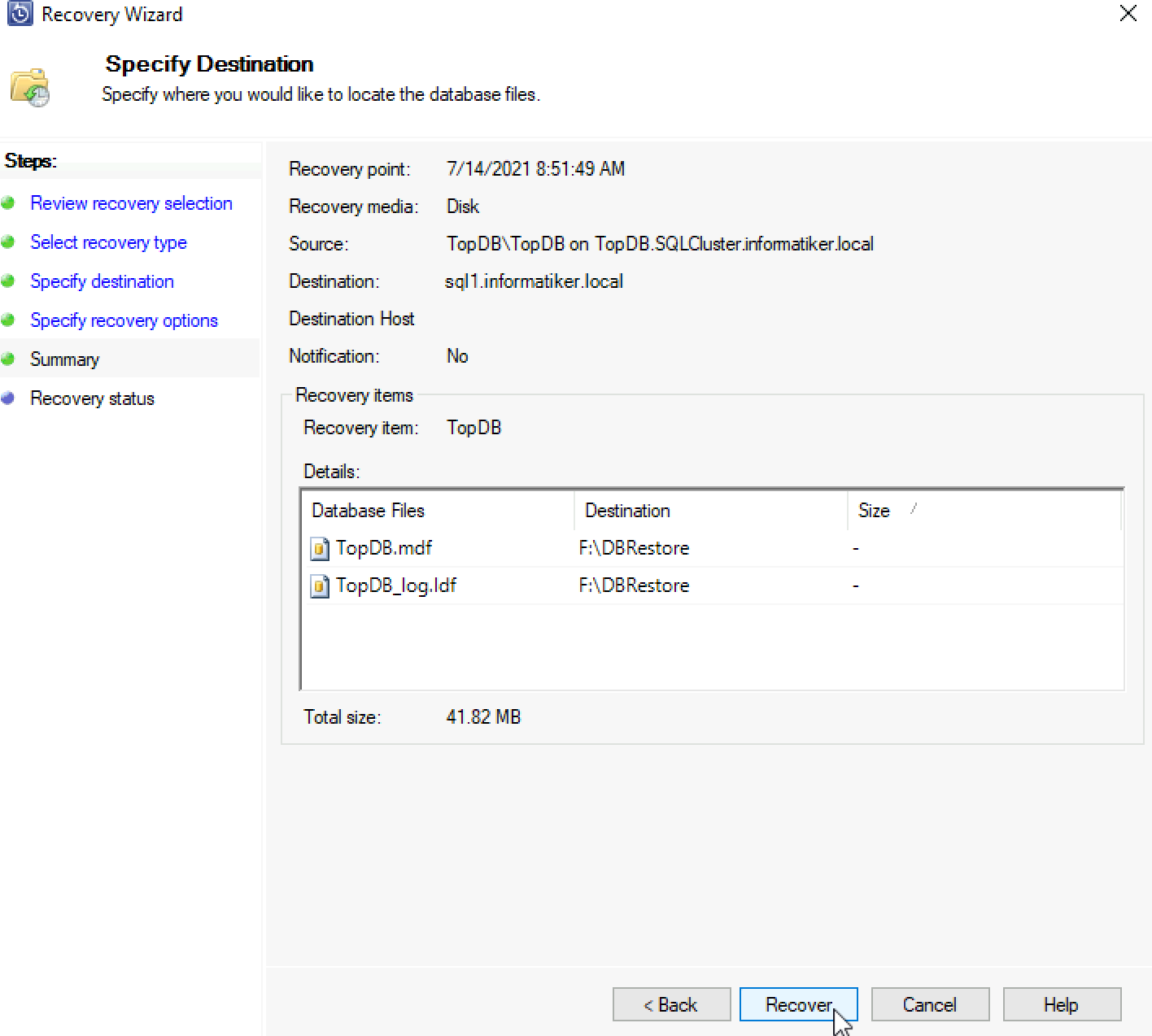Image resolution: width=1152 pixels, height=1036 pixels.
Task: Start recovery with the Recover button
Action: click(x=798, y=1004)
